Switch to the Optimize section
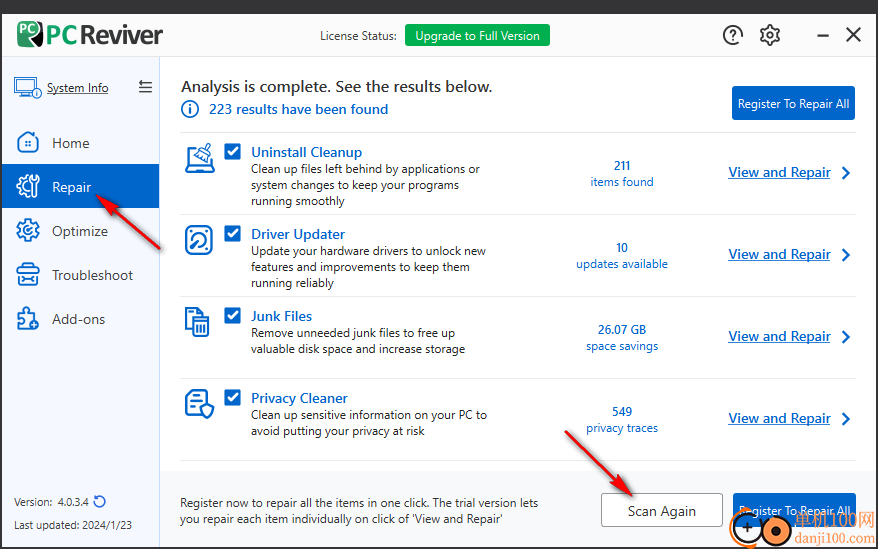878x549 pixels. [x=80, y=231]
